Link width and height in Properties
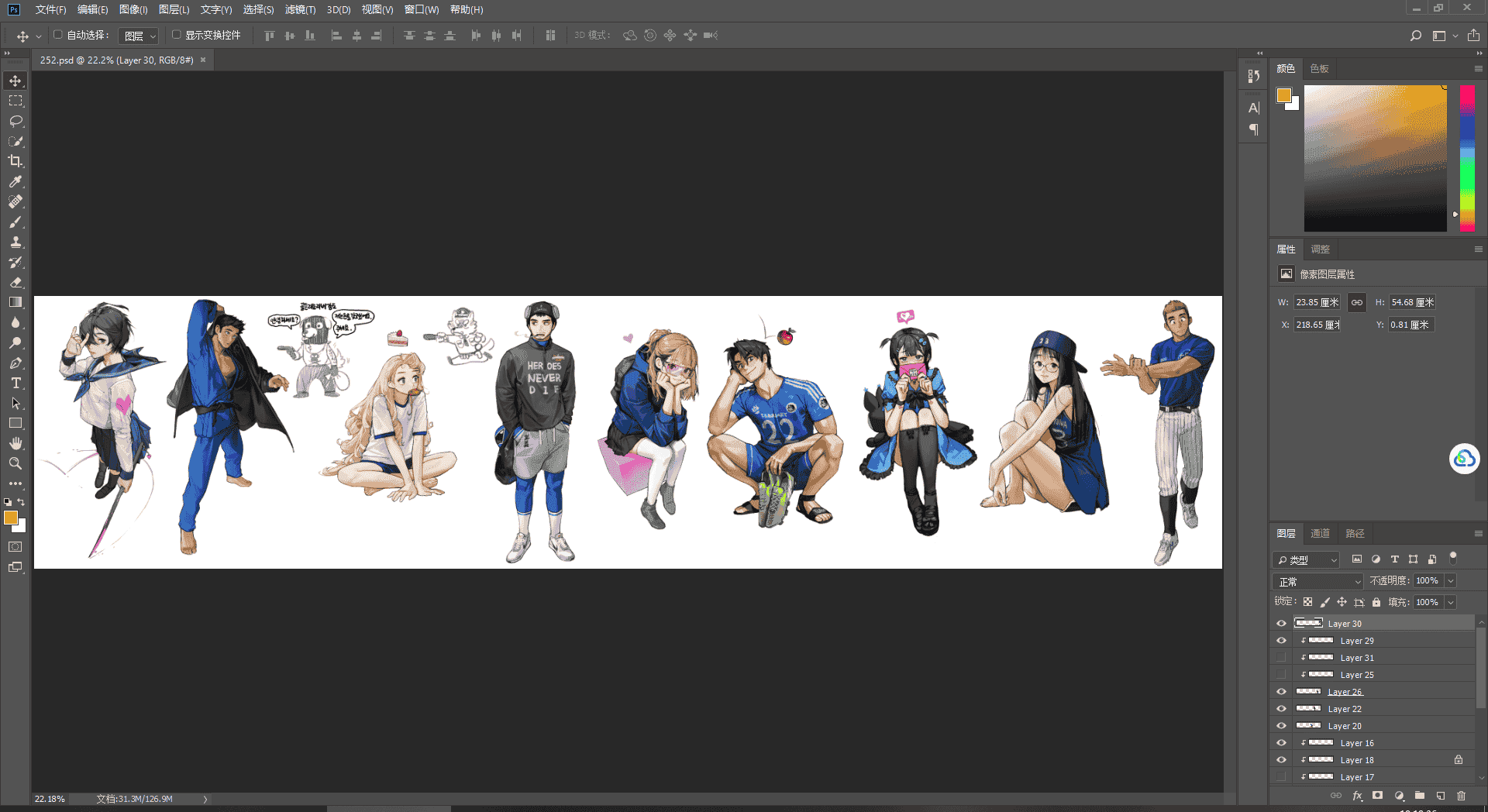This screenshot has height=812, width=1488. click(1357, 302)
